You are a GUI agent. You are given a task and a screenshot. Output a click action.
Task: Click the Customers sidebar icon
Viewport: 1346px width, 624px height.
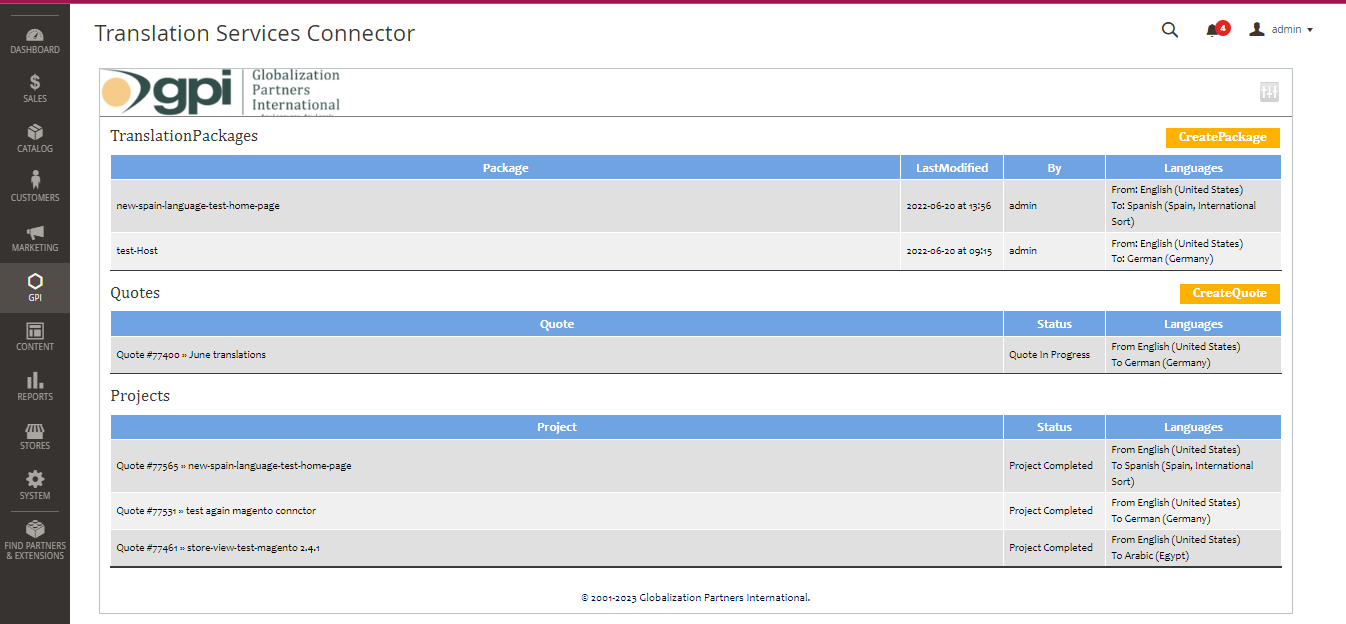35,188
